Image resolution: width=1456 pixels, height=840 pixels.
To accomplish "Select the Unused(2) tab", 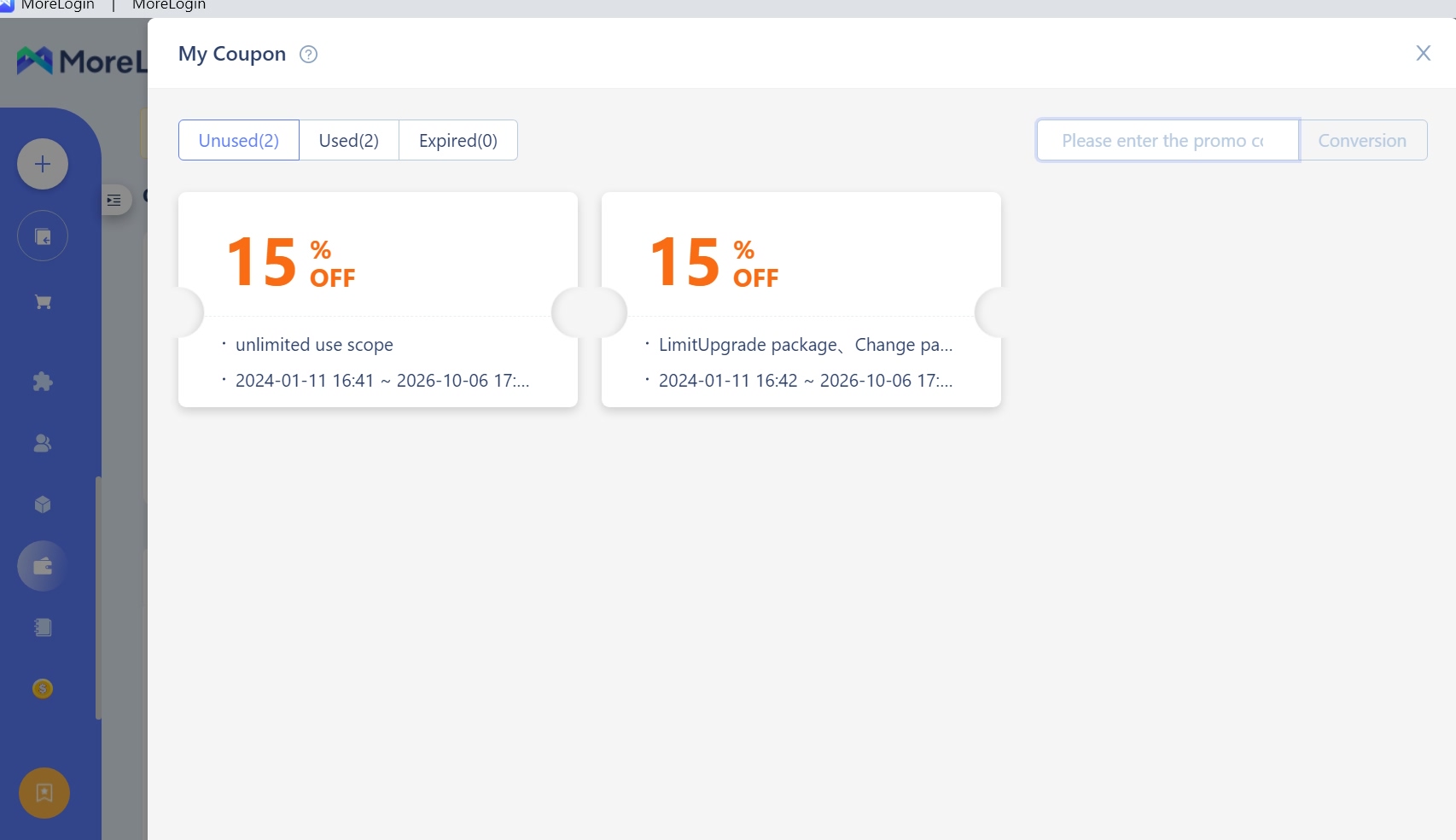I will point(239,140).
